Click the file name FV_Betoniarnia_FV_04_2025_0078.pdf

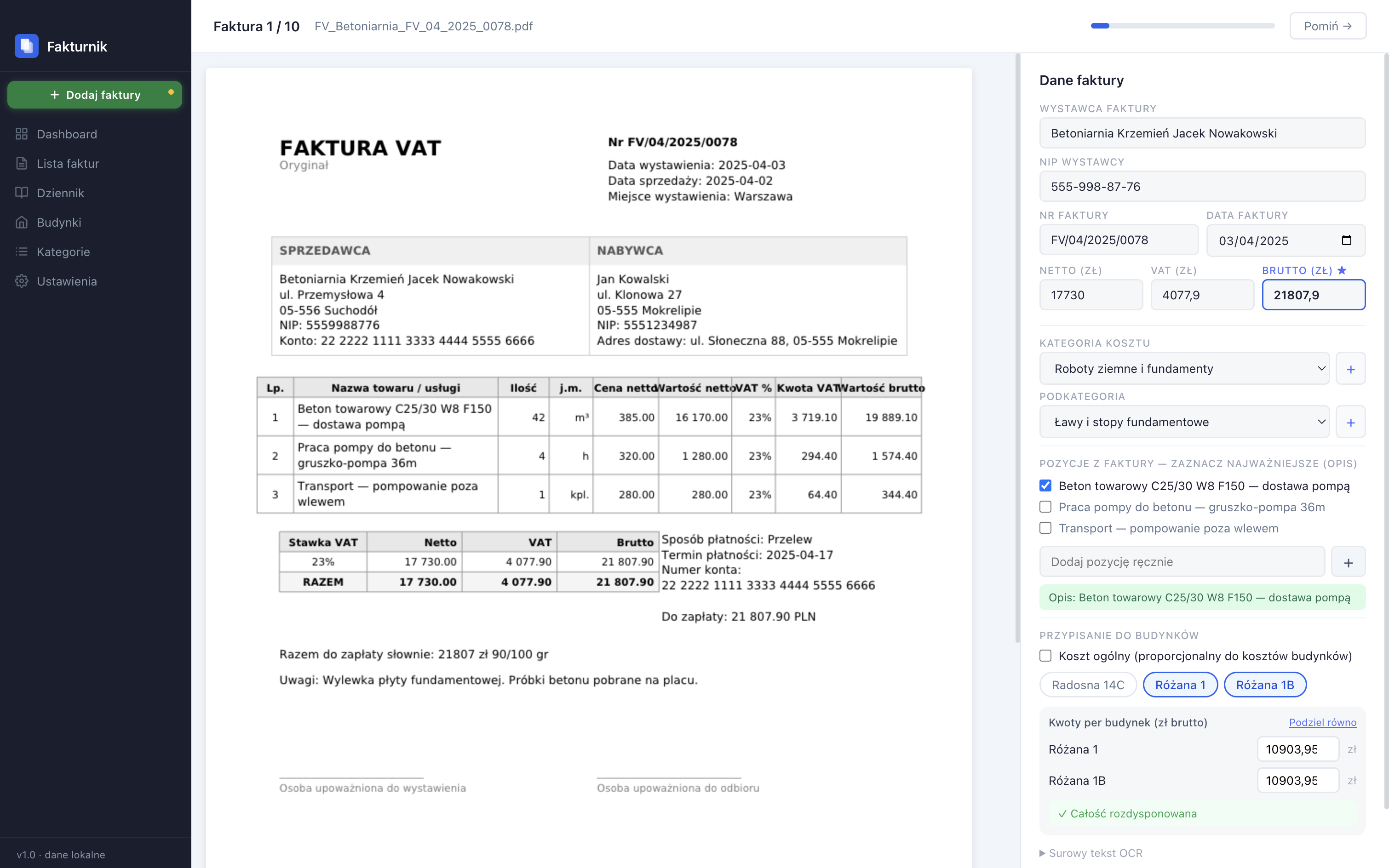424,26
